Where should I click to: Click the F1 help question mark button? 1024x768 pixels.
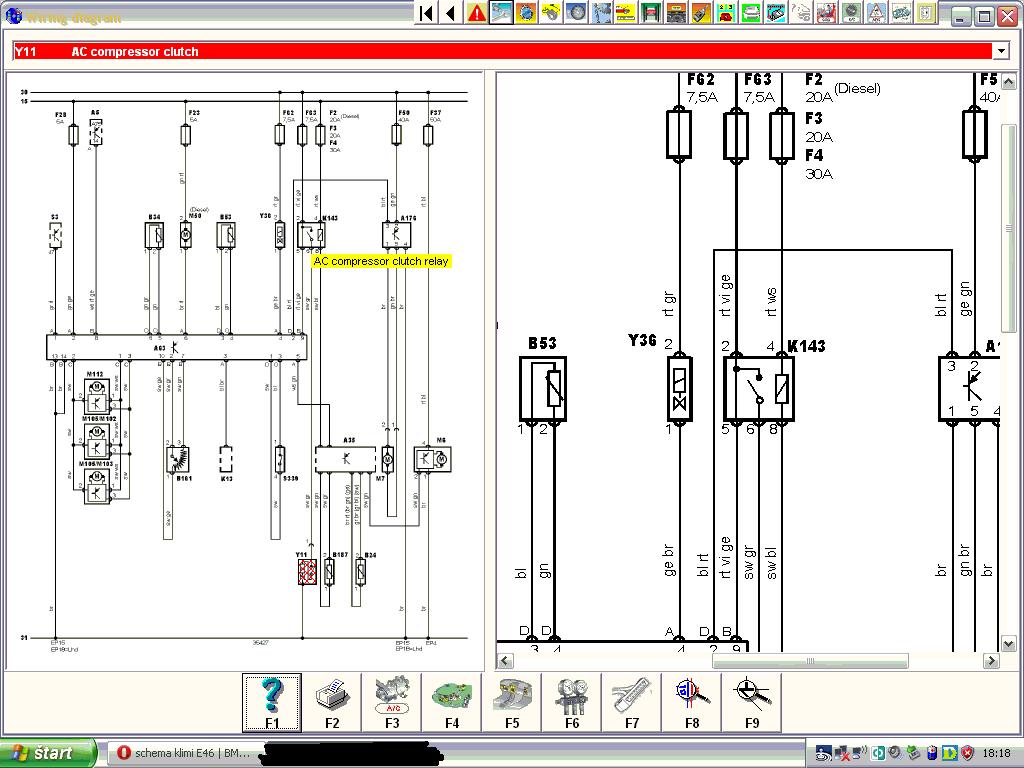[271, 702]
